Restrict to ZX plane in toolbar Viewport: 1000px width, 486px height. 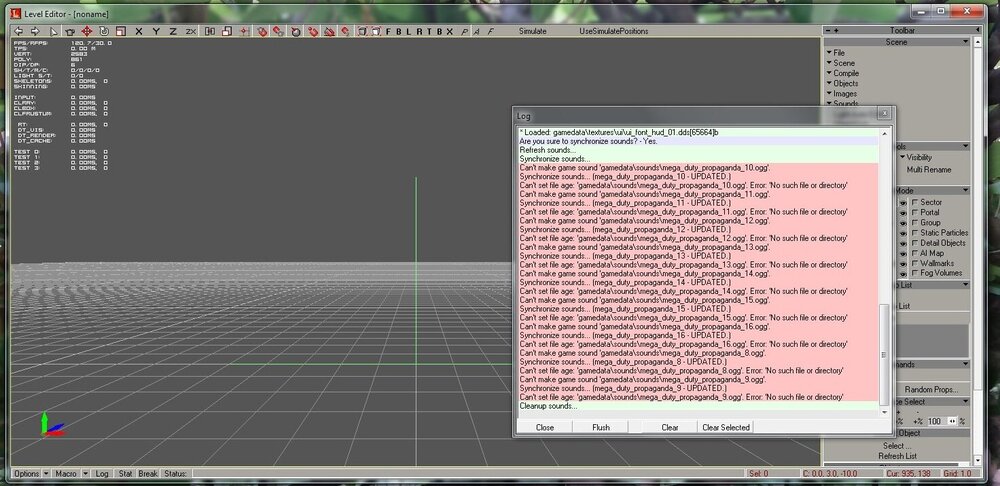(191, 31)
